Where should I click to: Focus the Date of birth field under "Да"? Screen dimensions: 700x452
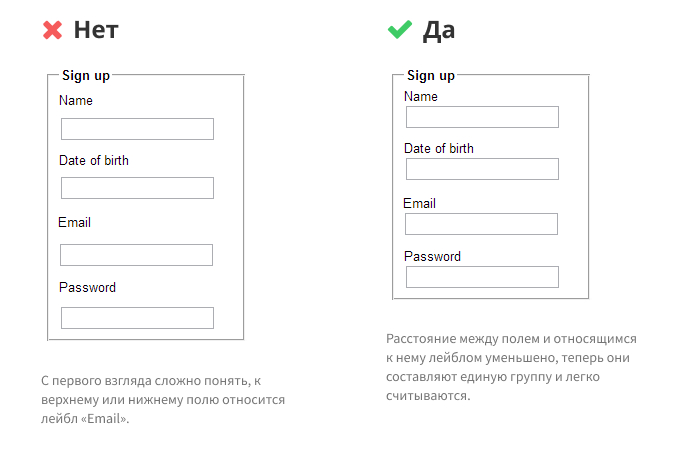click(482, 169)
